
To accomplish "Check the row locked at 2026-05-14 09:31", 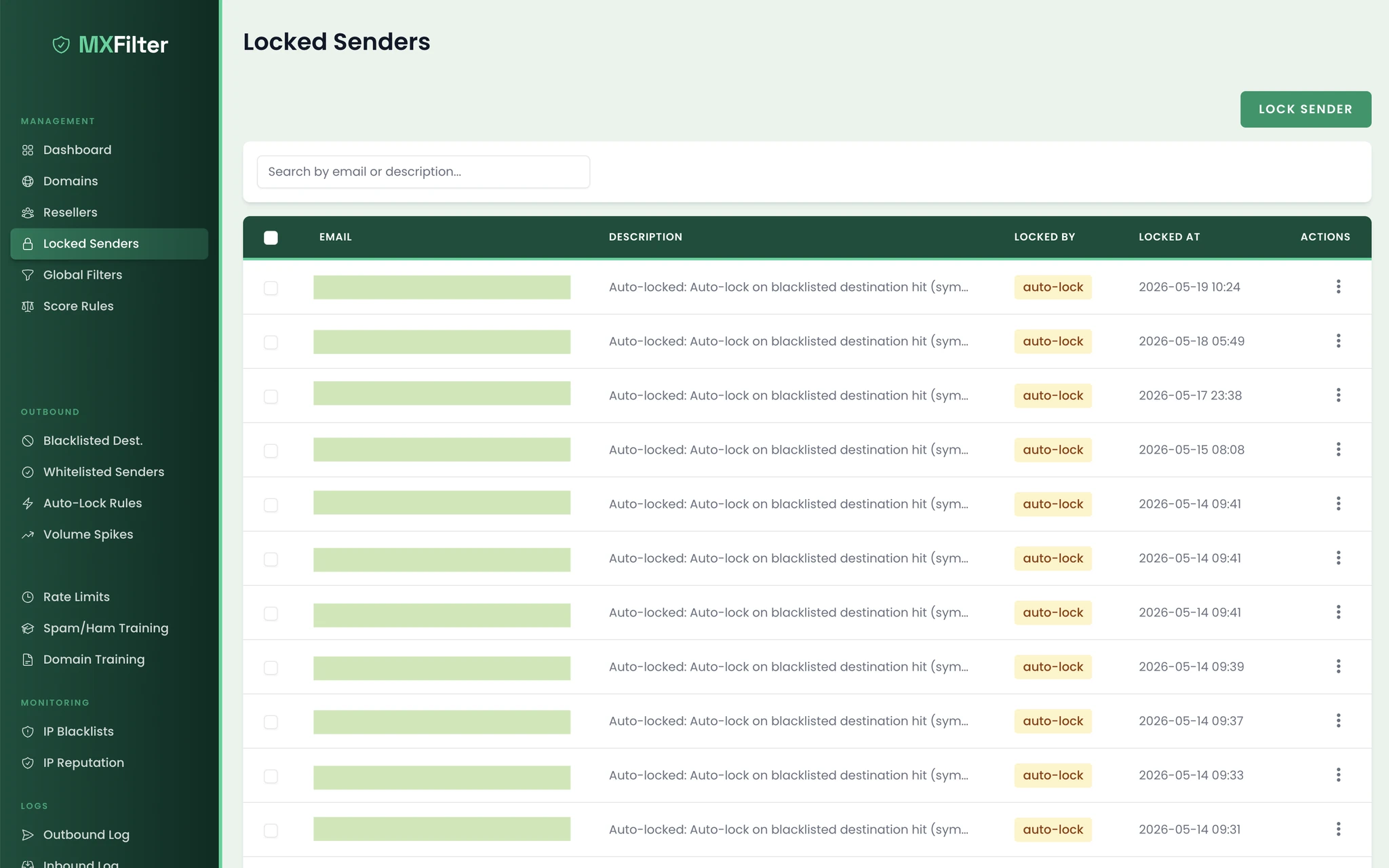I will (271, 831).
